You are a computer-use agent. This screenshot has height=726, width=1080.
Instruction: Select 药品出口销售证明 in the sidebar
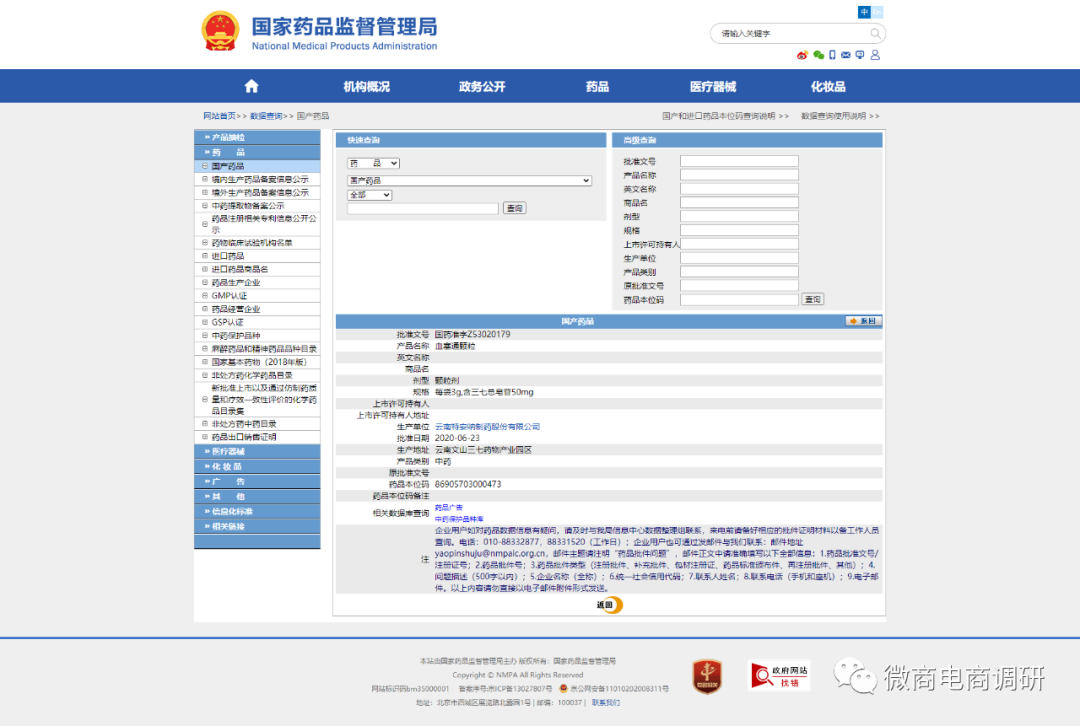244,437
